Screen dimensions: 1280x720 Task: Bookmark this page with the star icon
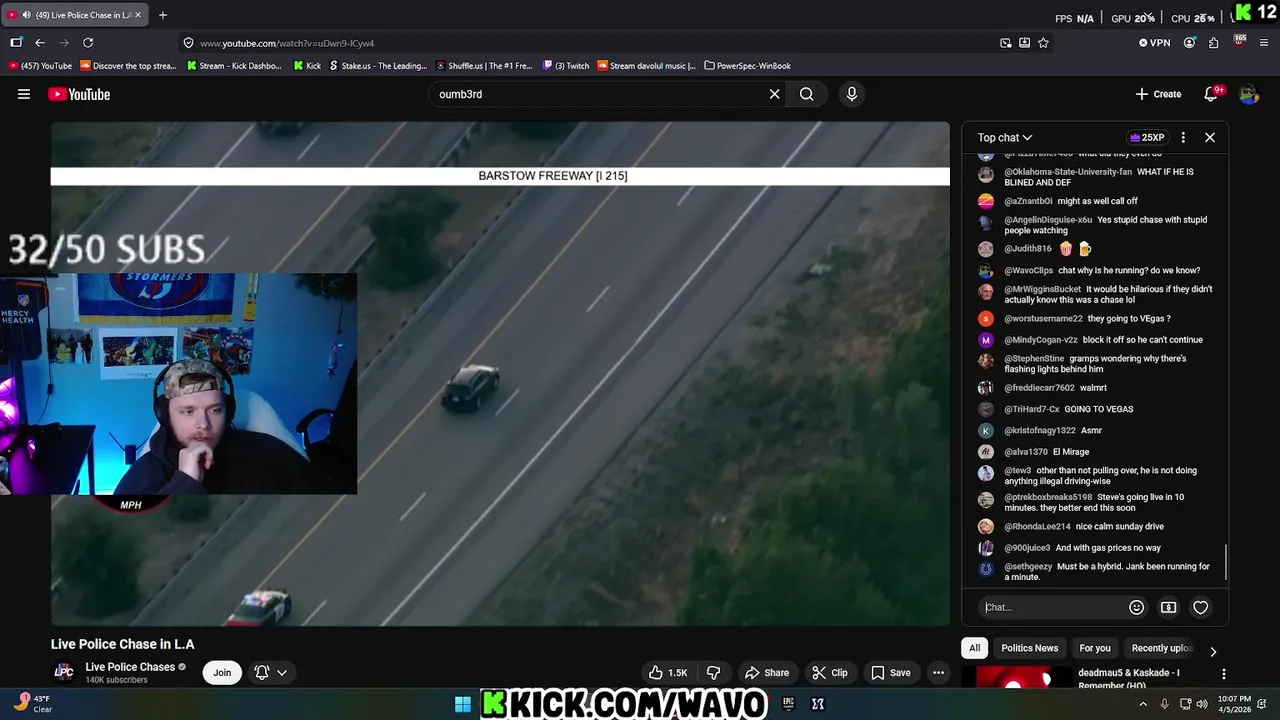point(1043,43)
